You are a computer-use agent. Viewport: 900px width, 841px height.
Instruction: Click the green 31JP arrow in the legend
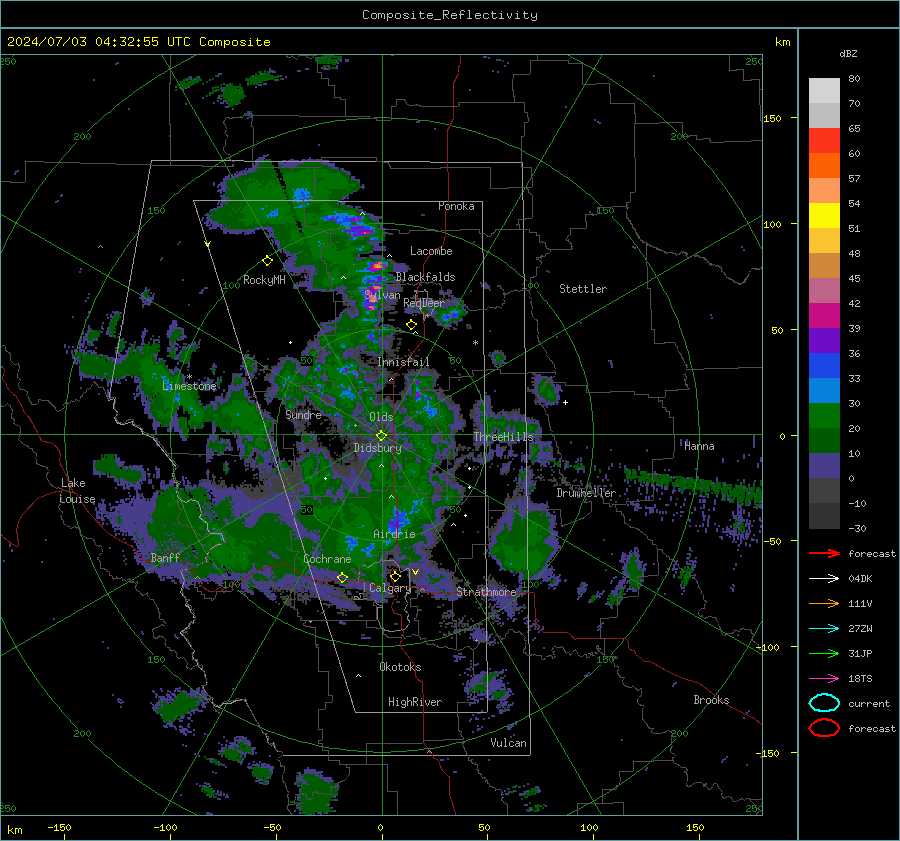click(824, 653)
